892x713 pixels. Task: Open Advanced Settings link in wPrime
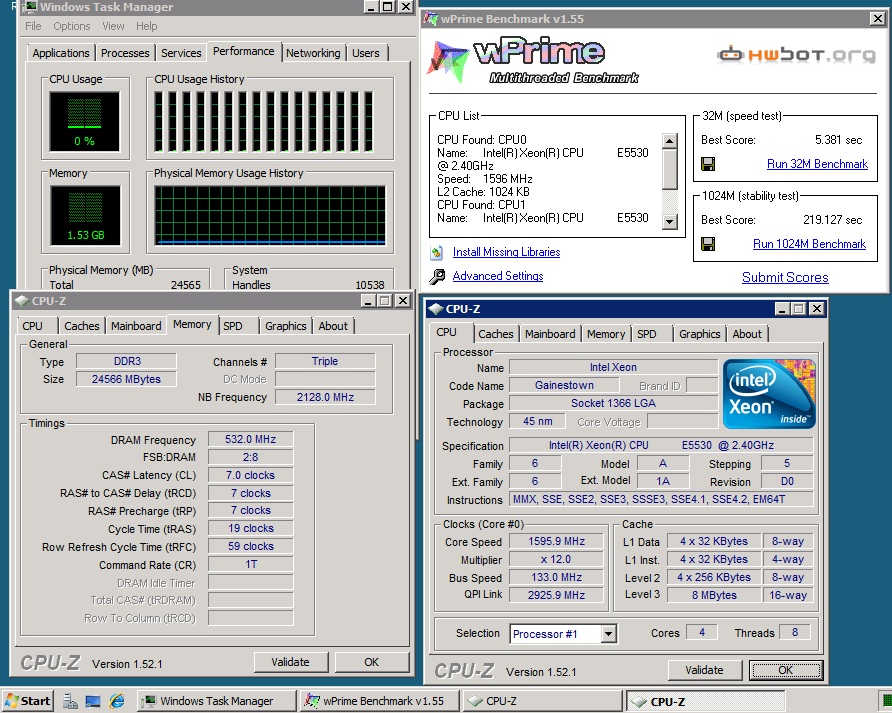click(x=498, y=276)
